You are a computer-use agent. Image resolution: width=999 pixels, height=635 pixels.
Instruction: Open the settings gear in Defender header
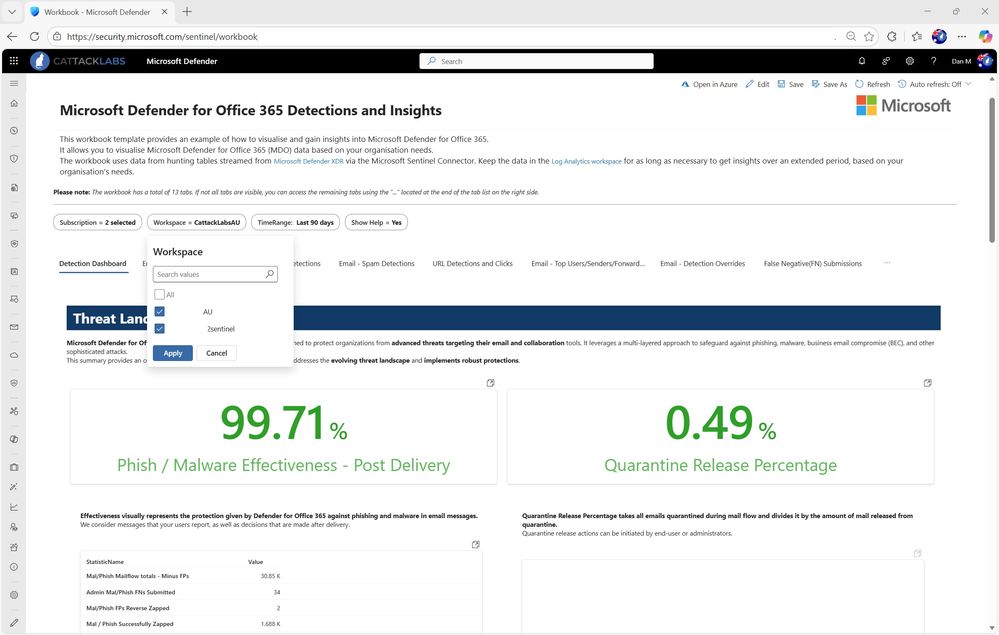point(910,61)
